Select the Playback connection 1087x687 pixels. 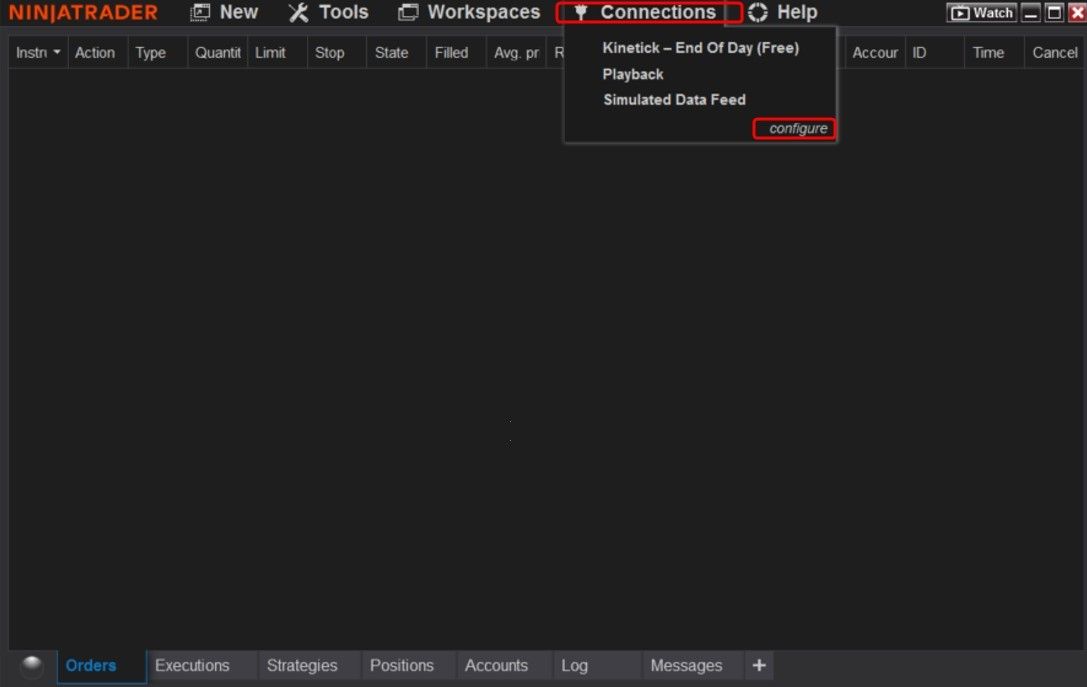tap(633, 74)
